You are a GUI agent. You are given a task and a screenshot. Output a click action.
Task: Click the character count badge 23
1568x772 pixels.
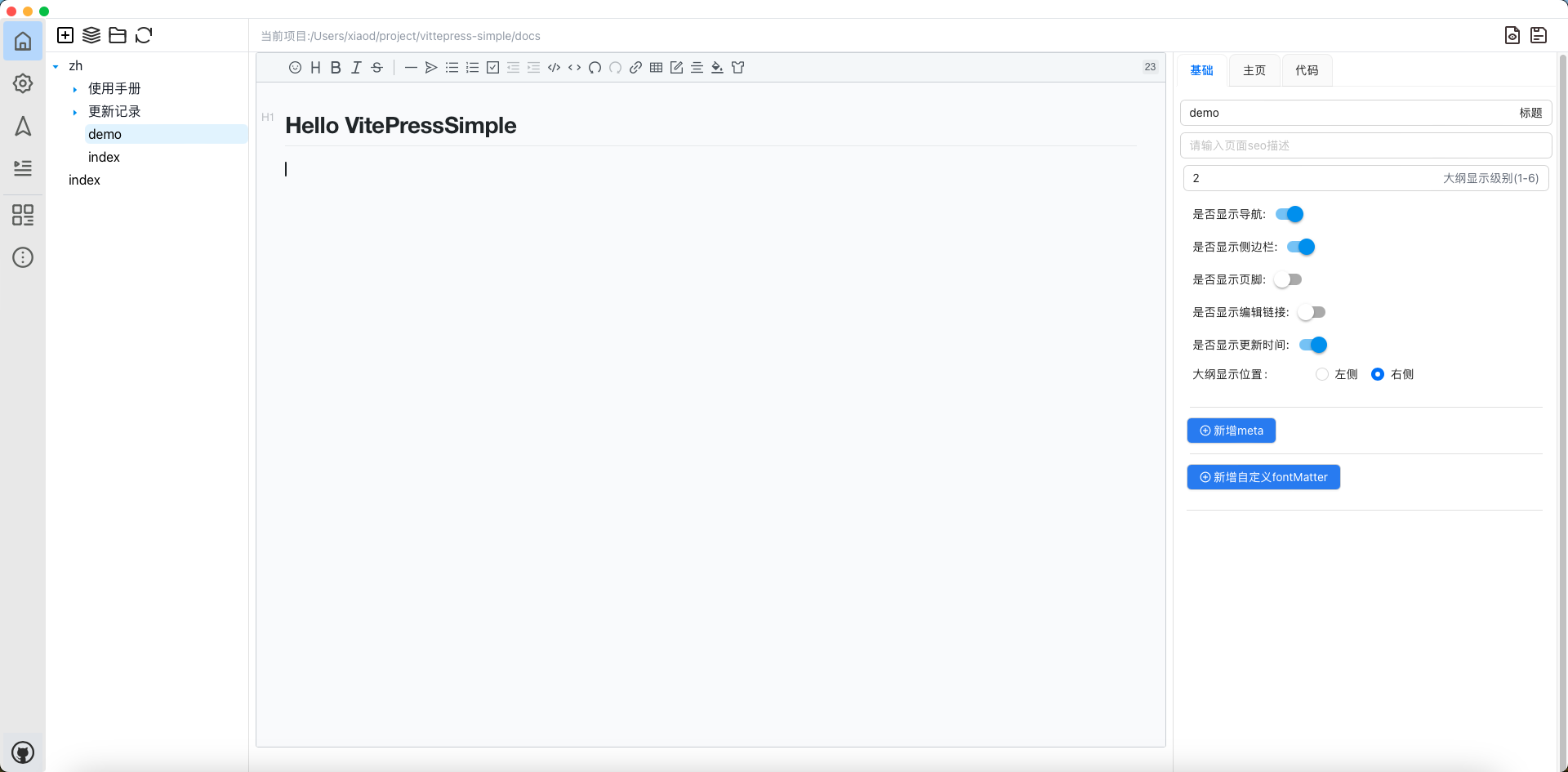1150,67
